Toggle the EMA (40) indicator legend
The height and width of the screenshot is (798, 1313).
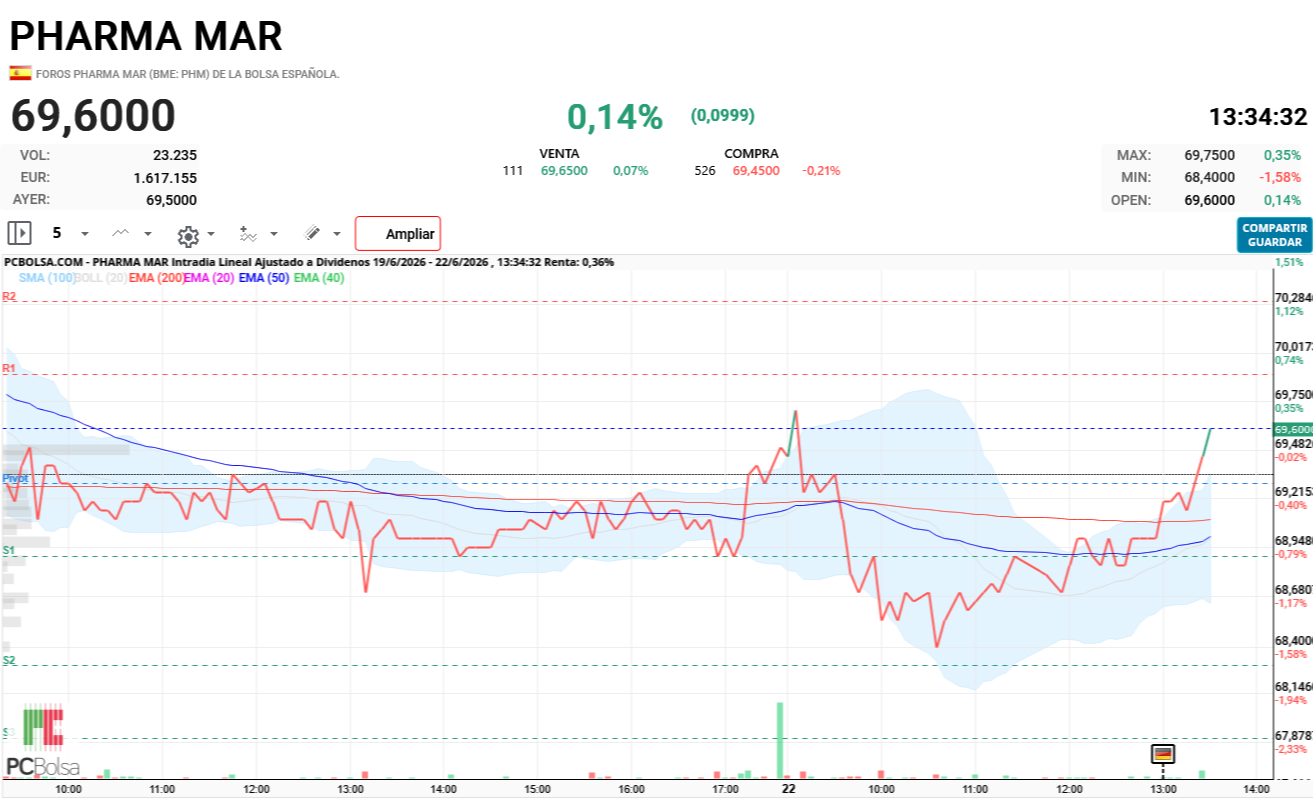[319, 278]
